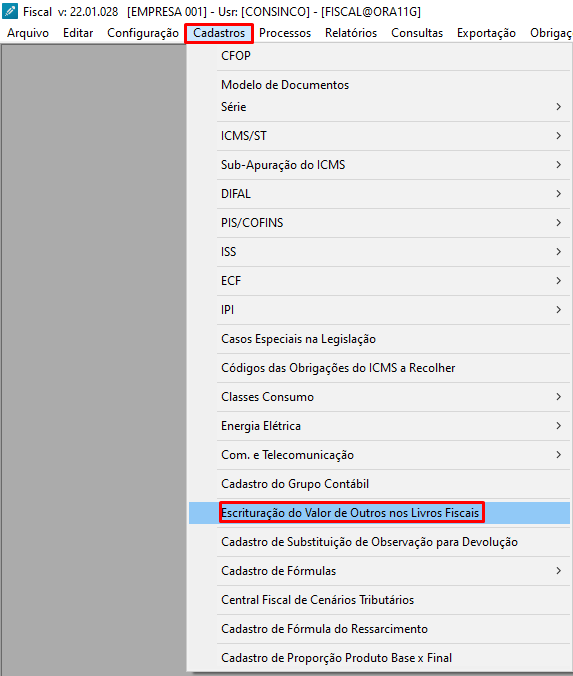573x676 pixels.
Task: Expand the Classes Consumo submenu arrow
Action: coord(558,397)
